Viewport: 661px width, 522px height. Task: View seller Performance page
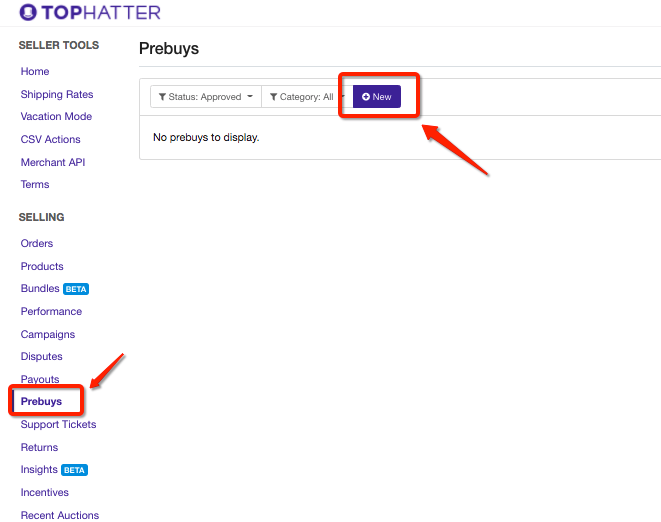point(51,311)
